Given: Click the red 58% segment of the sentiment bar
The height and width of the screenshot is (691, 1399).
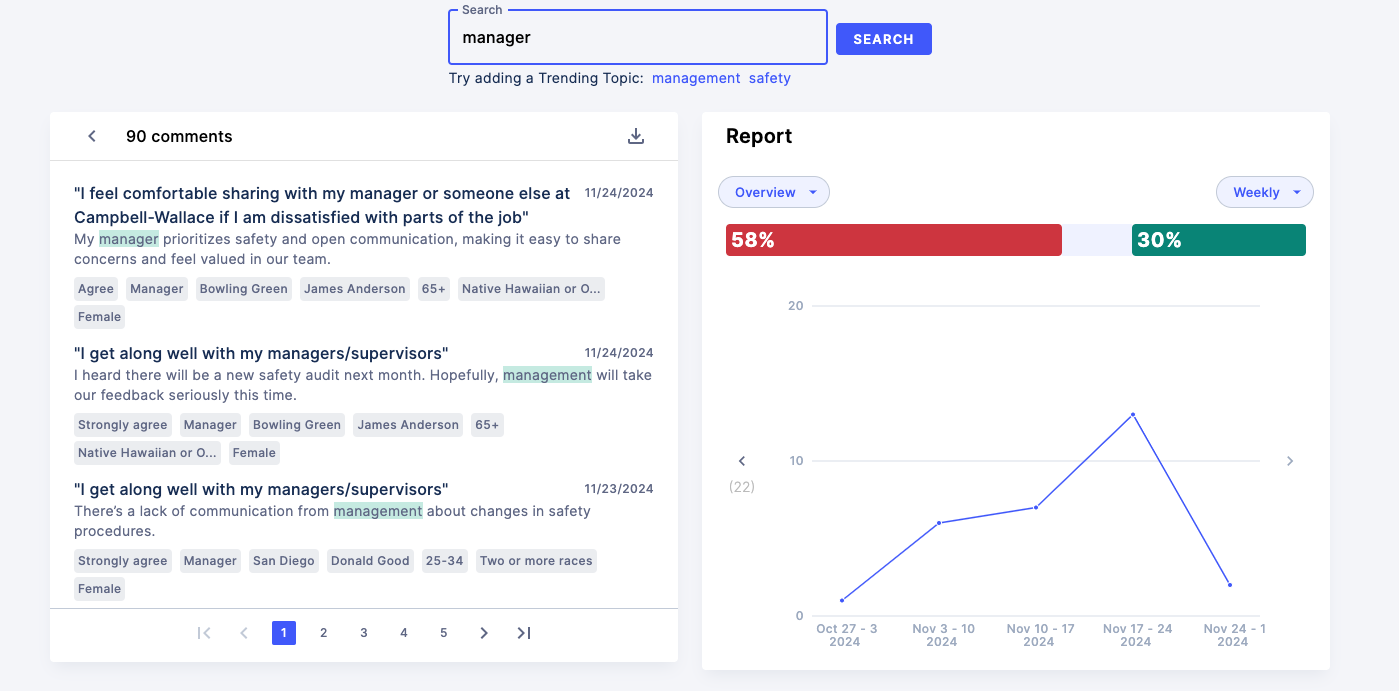Looking at the screenshot, I should point(893,239).
